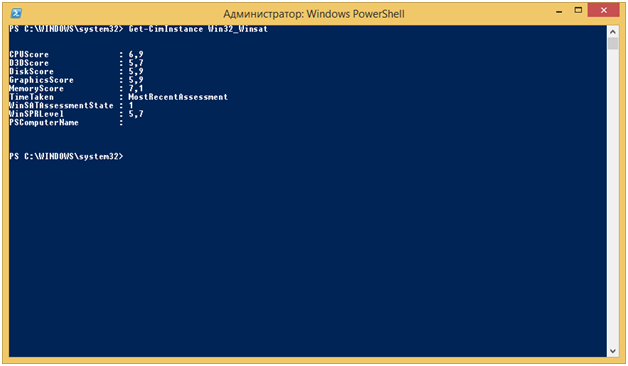Click the Get-CimInstance Win32_Winsat command text
This screenshot has width=628, height=366.
(198, 29)
